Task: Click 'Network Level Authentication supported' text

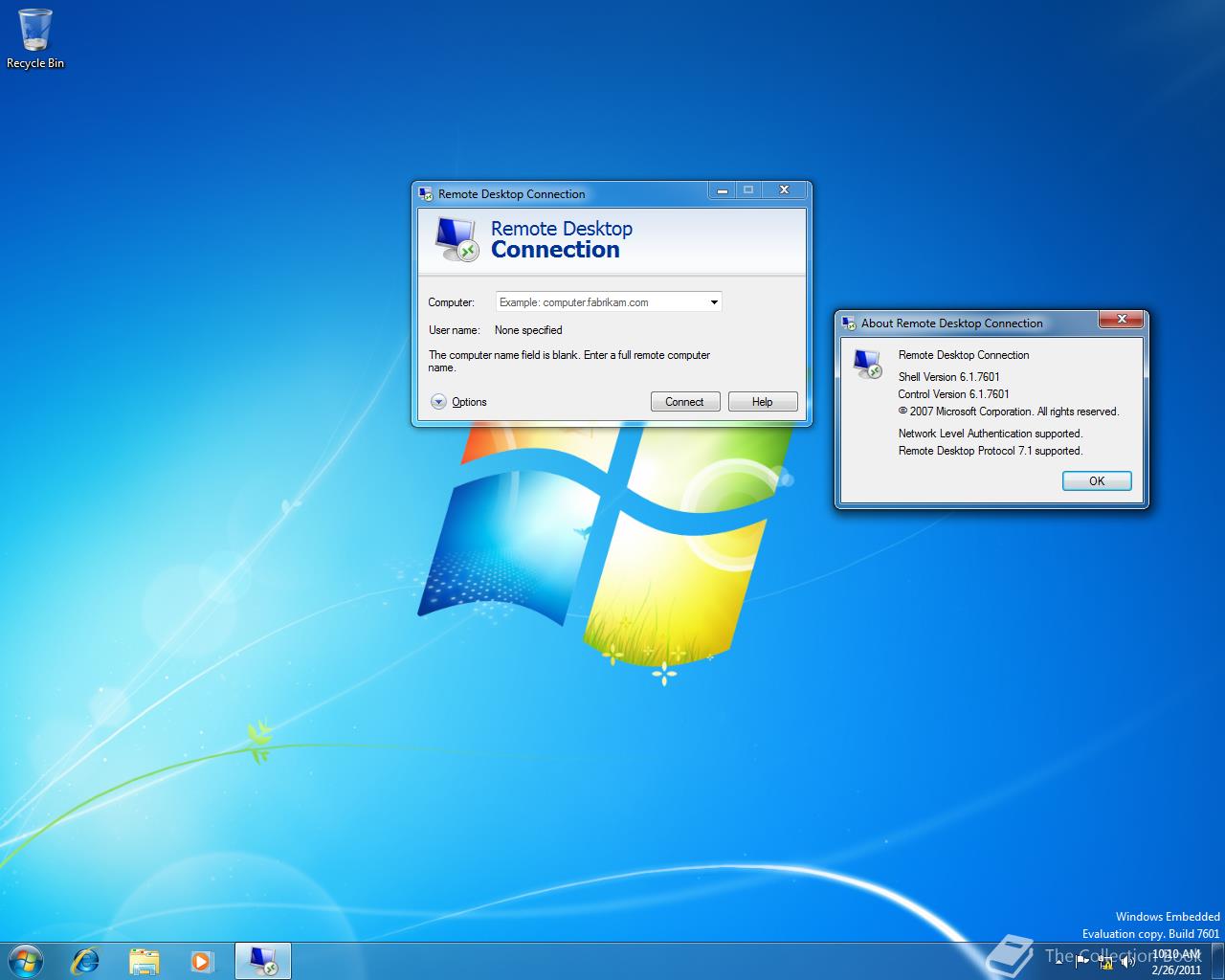Action: click(x=991, y=434)
